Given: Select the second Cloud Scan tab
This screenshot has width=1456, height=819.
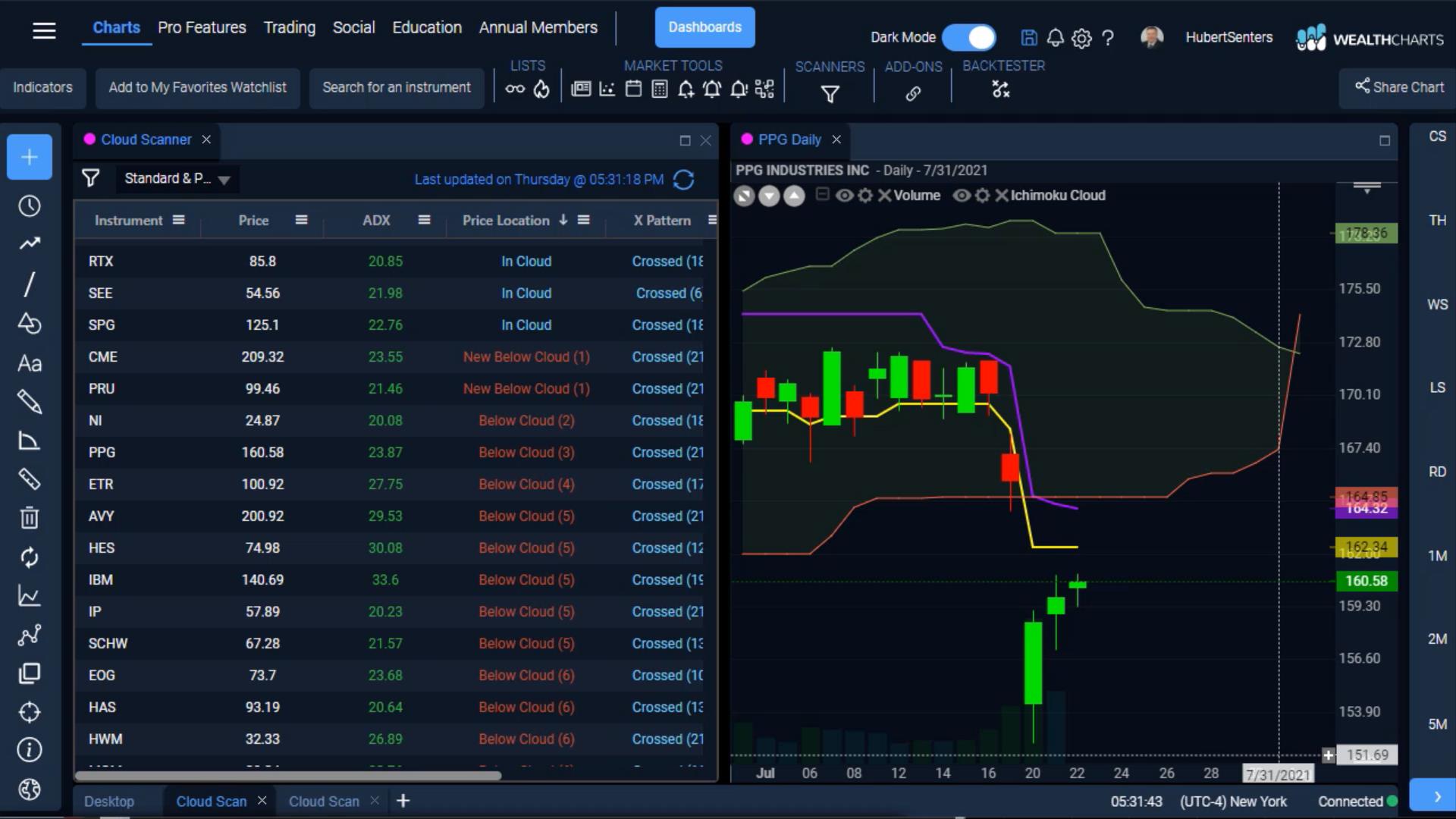Looking at the screenshot, I should point(324,802).
